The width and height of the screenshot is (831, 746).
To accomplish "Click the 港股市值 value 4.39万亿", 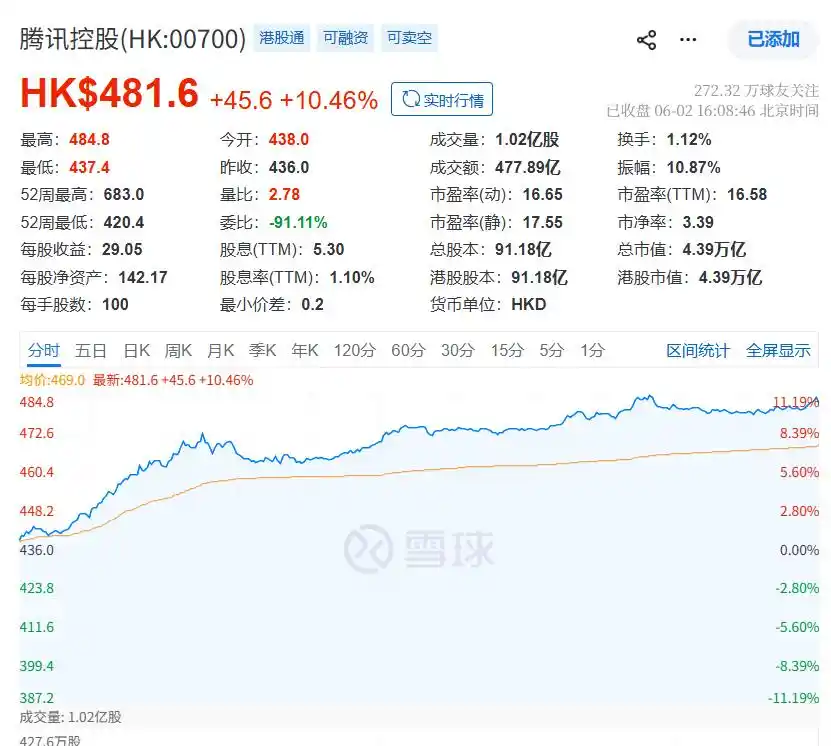I will tap(730, 277).
